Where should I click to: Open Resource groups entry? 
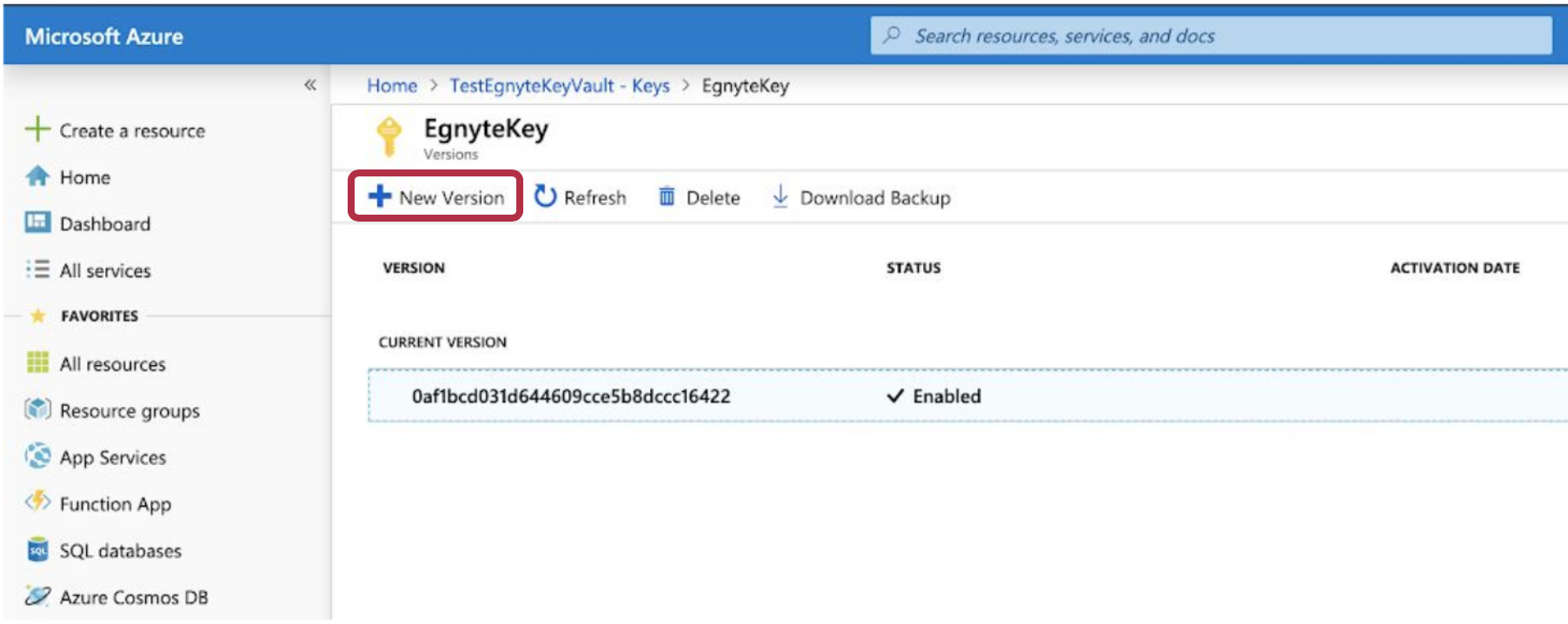tap(130, 411)
